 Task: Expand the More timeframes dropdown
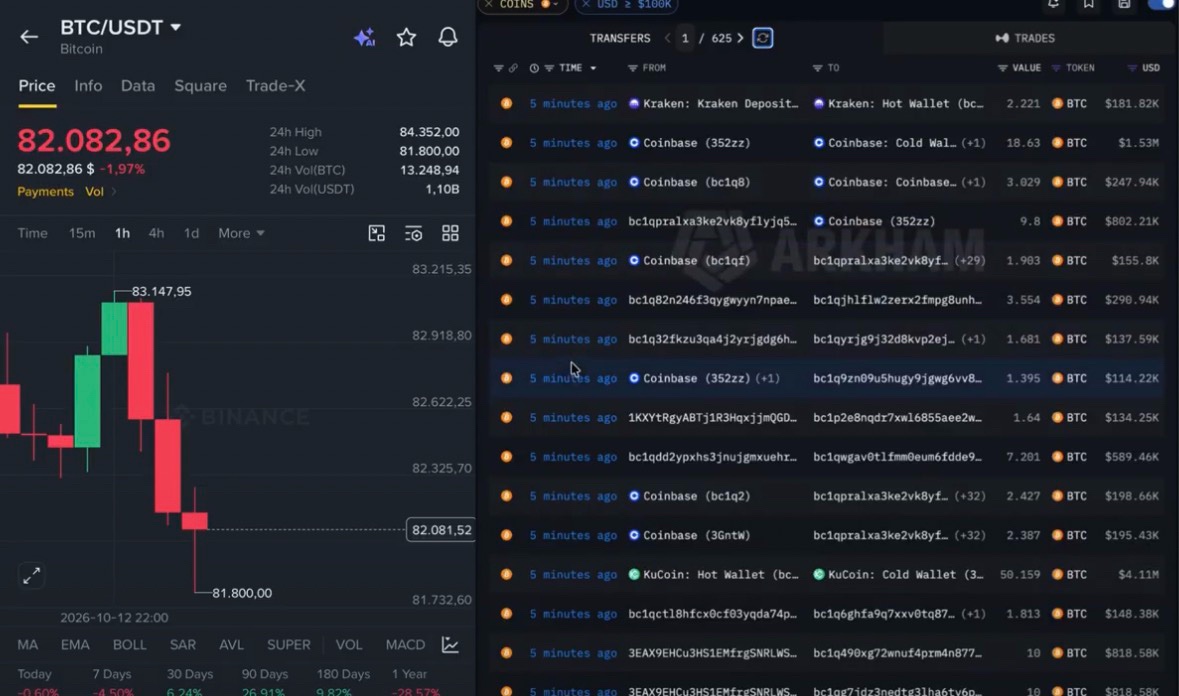tap(241, 233)
